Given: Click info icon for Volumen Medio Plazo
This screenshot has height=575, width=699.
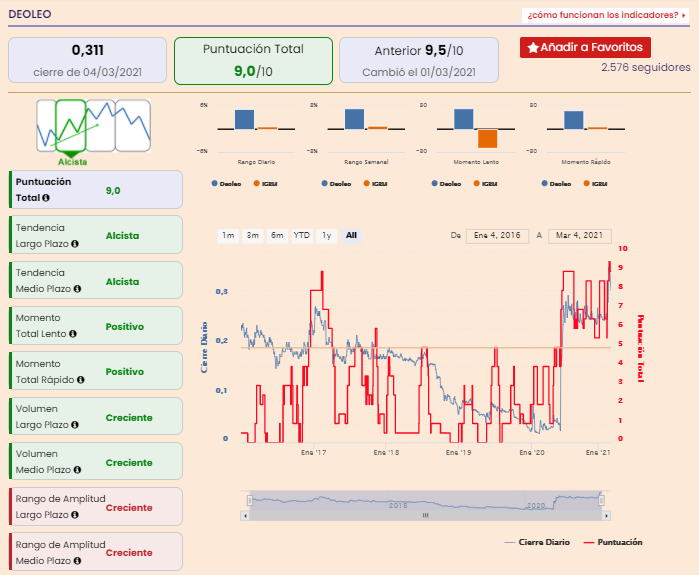Looking at the screenshot, I should coord(77,470).
